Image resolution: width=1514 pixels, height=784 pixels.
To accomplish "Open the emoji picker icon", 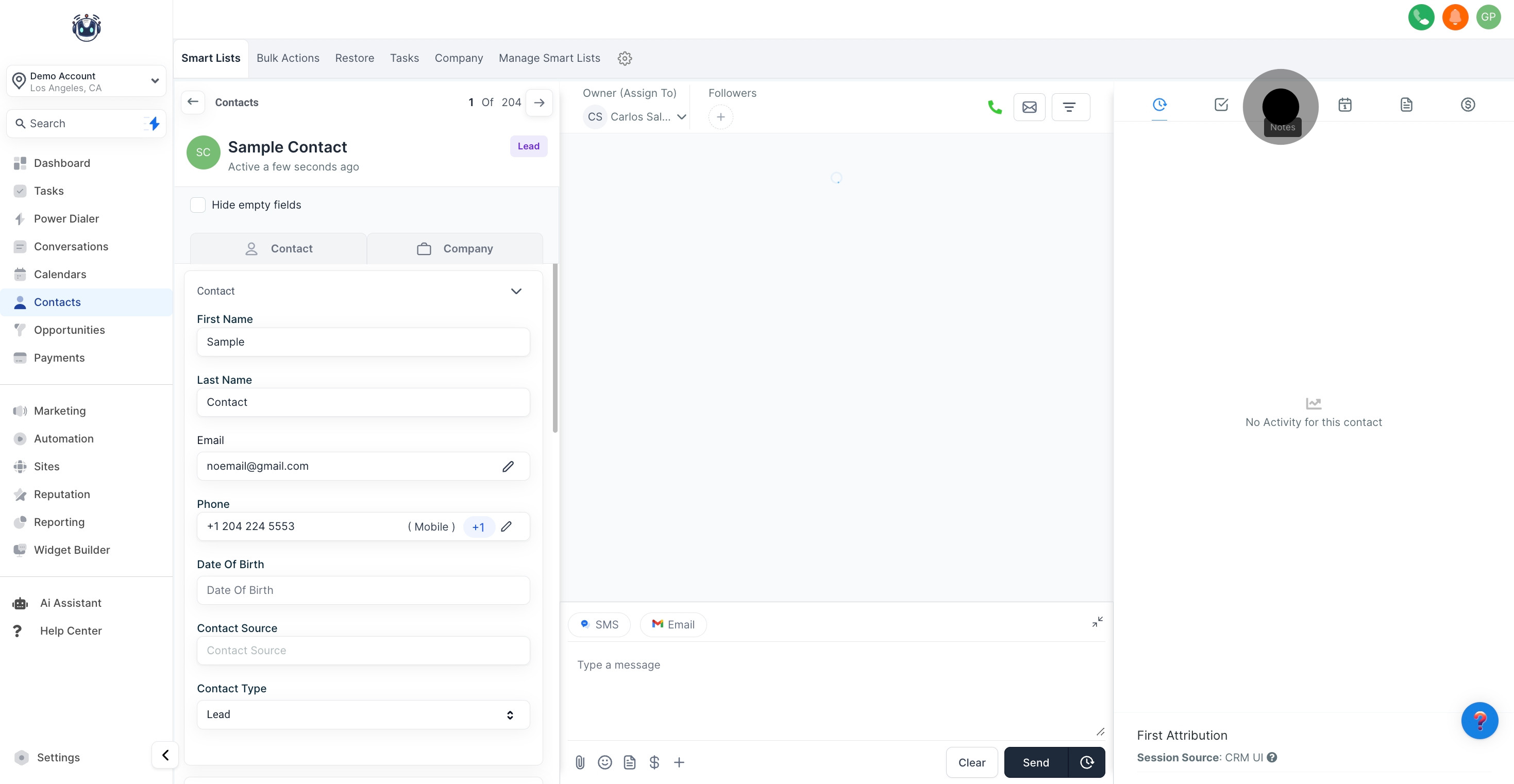I will (x=604, y=762).
